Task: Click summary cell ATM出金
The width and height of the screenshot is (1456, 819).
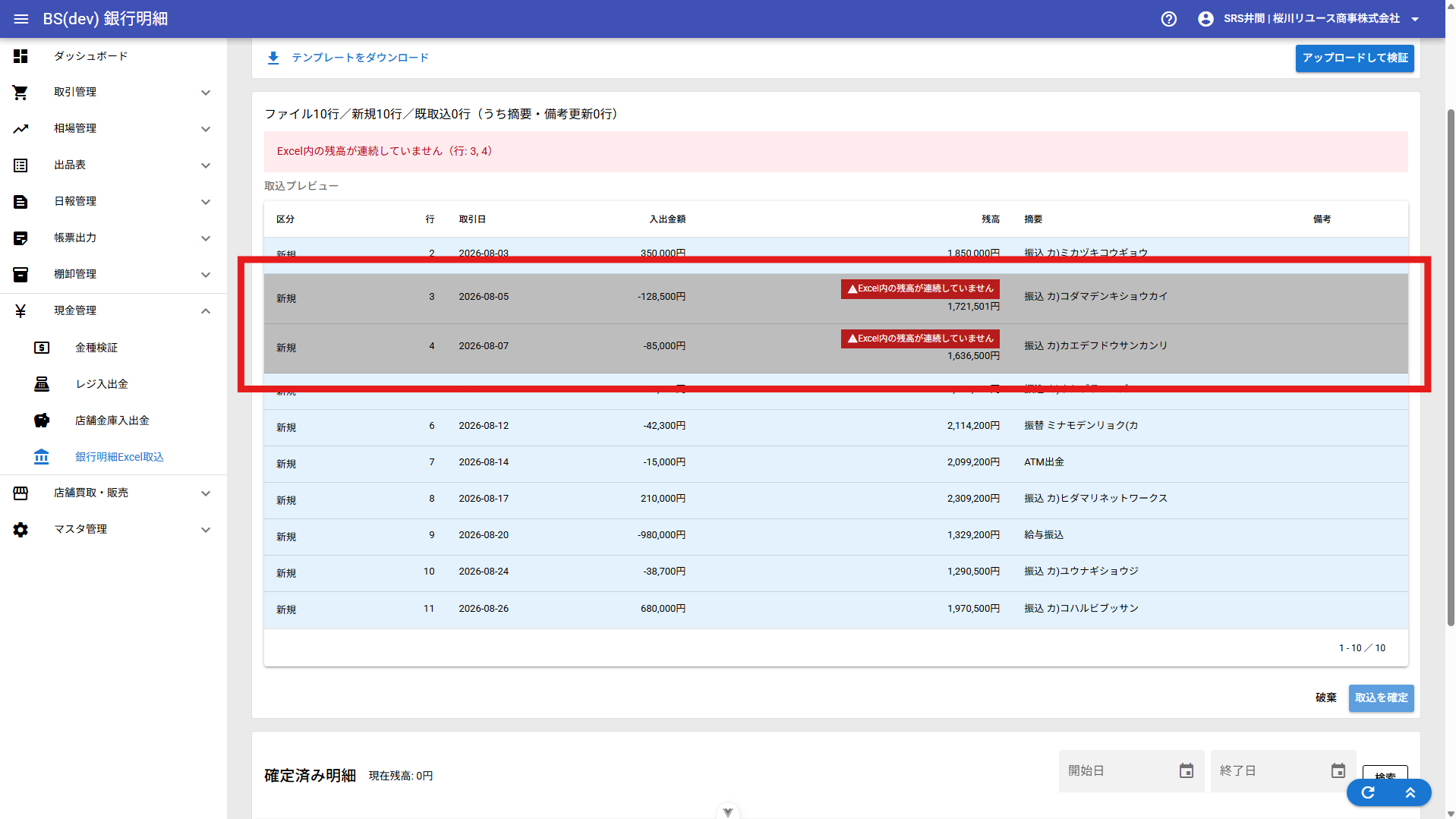Action: (1044, 462)
